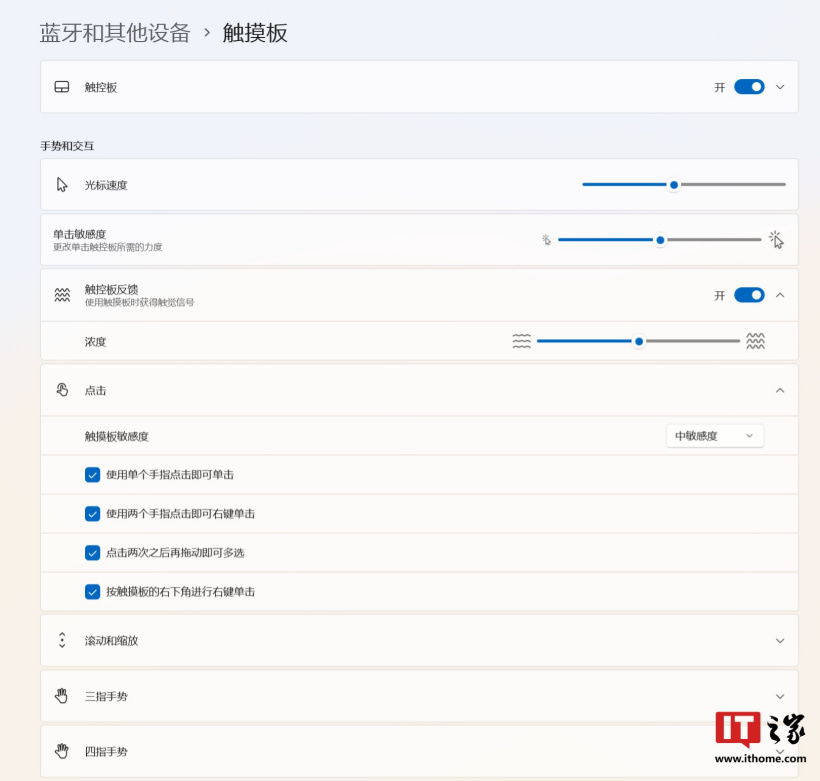This screenshot has width=820, height=781.
Task: Disable the 触控板反馈 toggle
Action: point(749,295)
